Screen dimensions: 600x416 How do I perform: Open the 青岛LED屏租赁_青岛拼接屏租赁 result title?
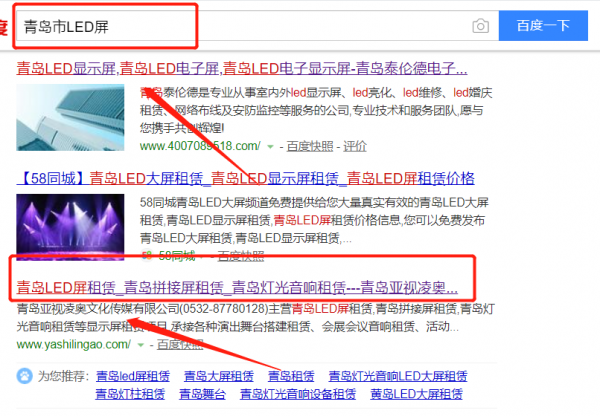point(237,287)
